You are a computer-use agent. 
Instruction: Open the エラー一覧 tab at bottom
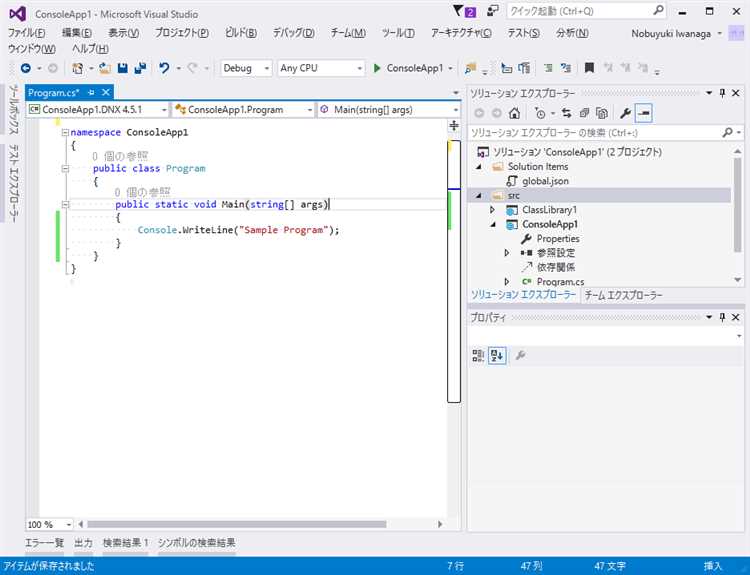(x=44, y=542)
